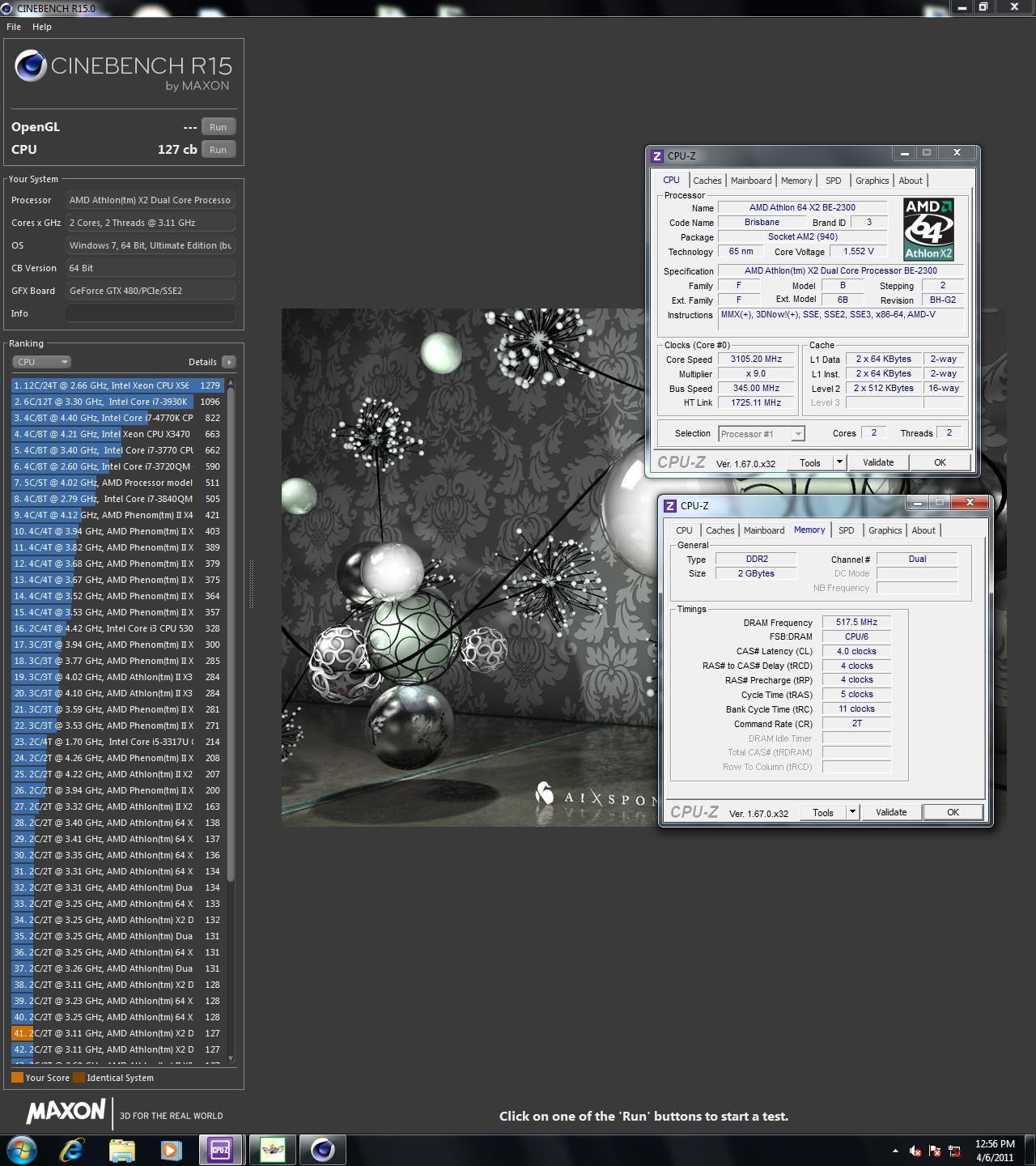Click the AMD Athlon 64 X2 logo
The image size is (1036, 1166).
[x=928, y=229]
